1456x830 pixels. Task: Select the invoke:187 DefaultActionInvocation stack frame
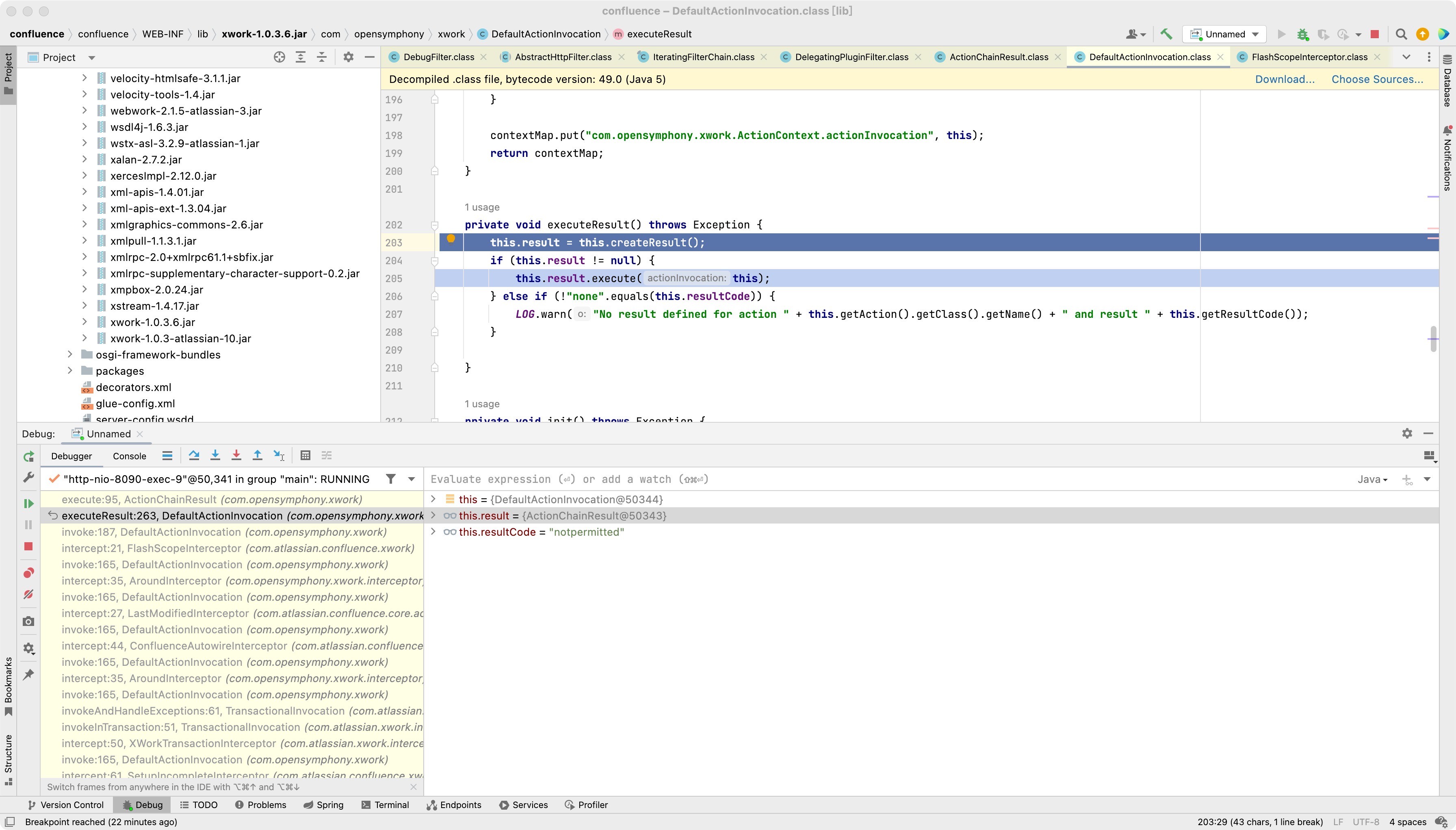coord(232,532)
